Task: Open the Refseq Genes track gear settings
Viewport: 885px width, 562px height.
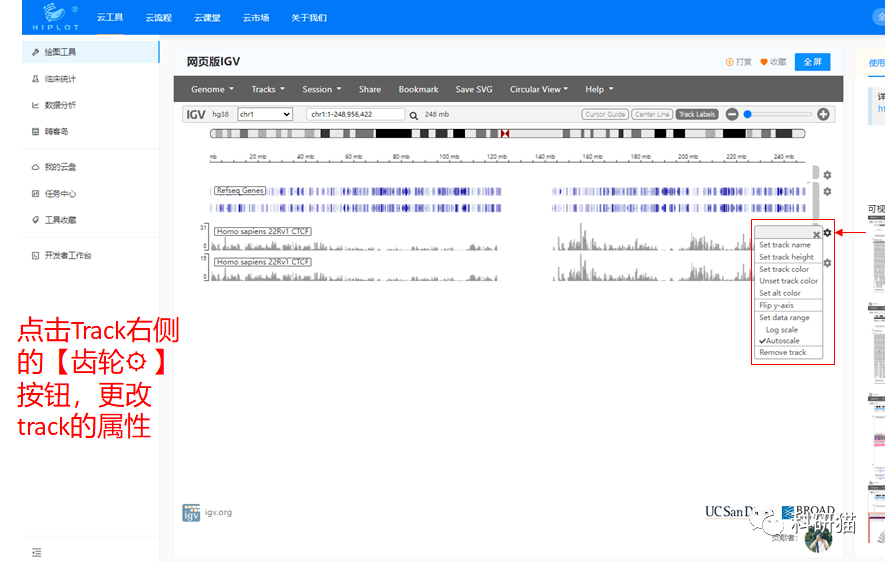Action: 827,191
